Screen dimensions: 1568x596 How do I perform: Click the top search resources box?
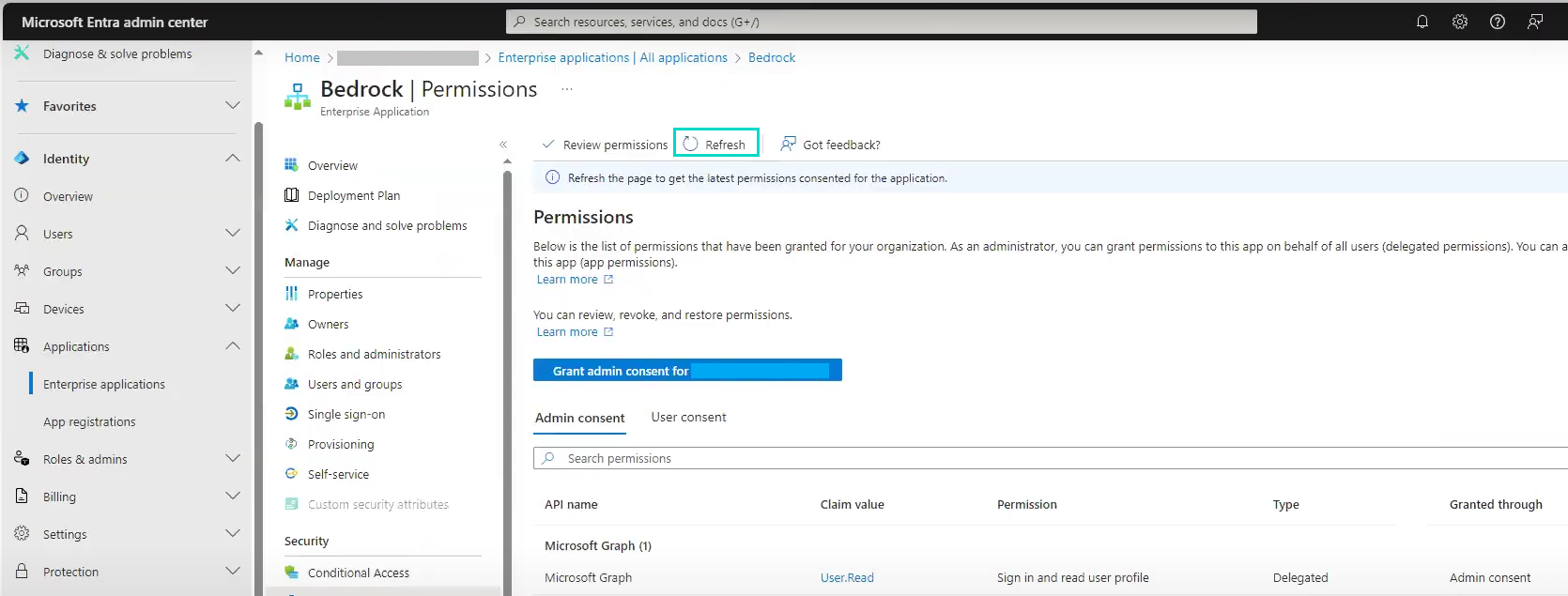tap(882, 22)
